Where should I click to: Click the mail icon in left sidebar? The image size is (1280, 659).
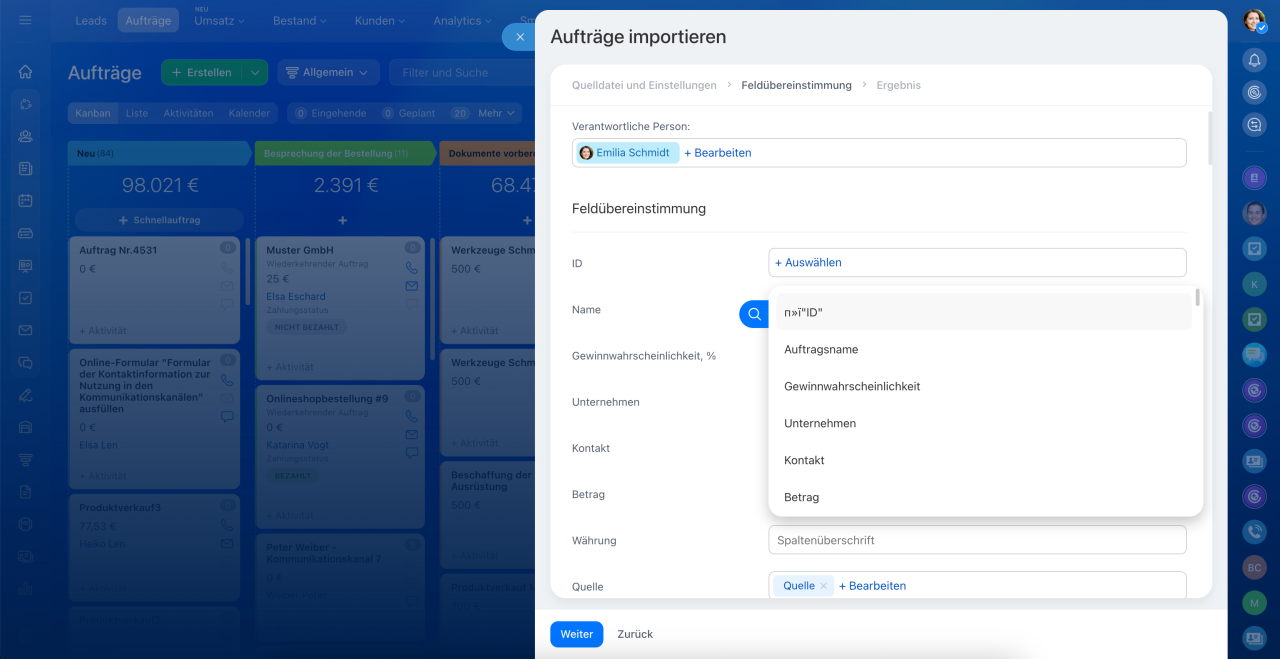[25, 330]
